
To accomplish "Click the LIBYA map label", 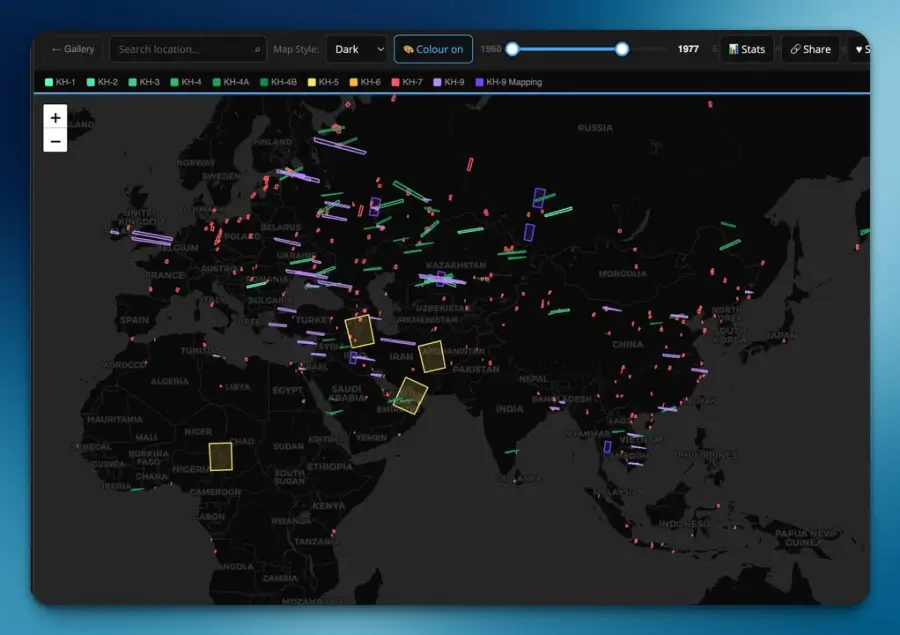I will [x=237, y=388].
